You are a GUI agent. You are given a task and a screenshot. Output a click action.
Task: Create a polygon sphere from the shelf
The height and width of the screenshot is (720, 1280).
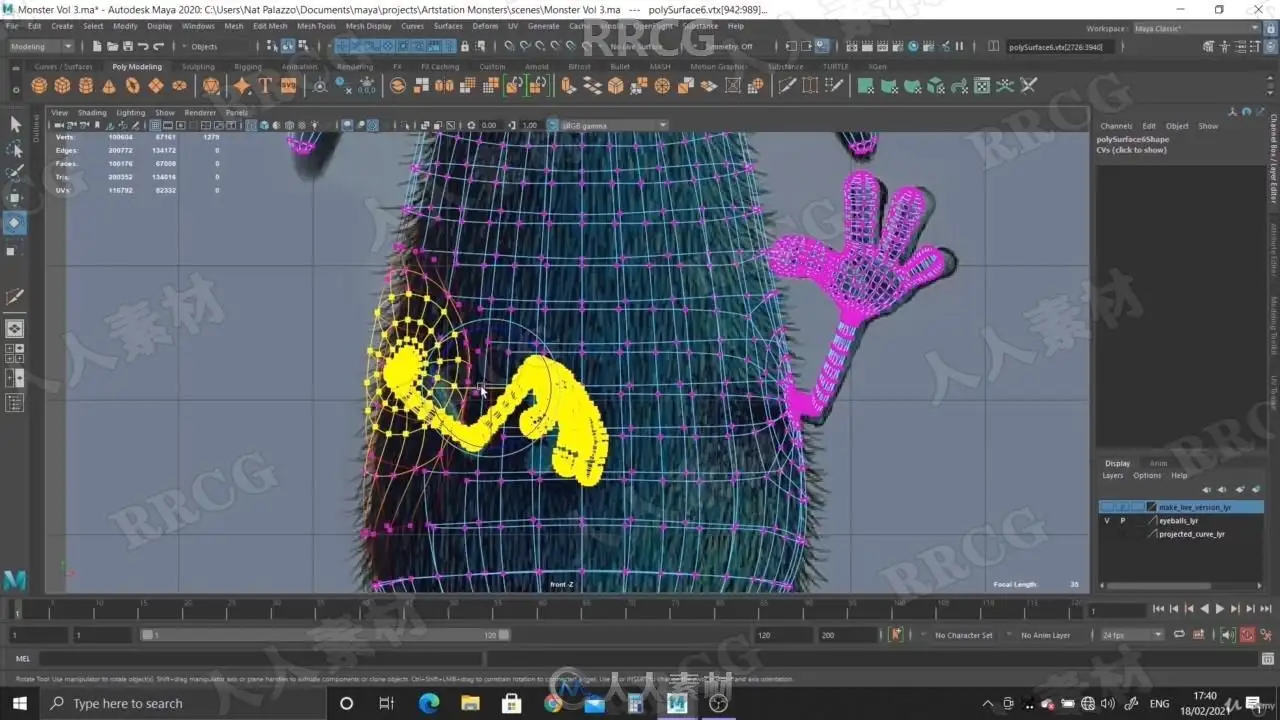click(x=38, y=86)
